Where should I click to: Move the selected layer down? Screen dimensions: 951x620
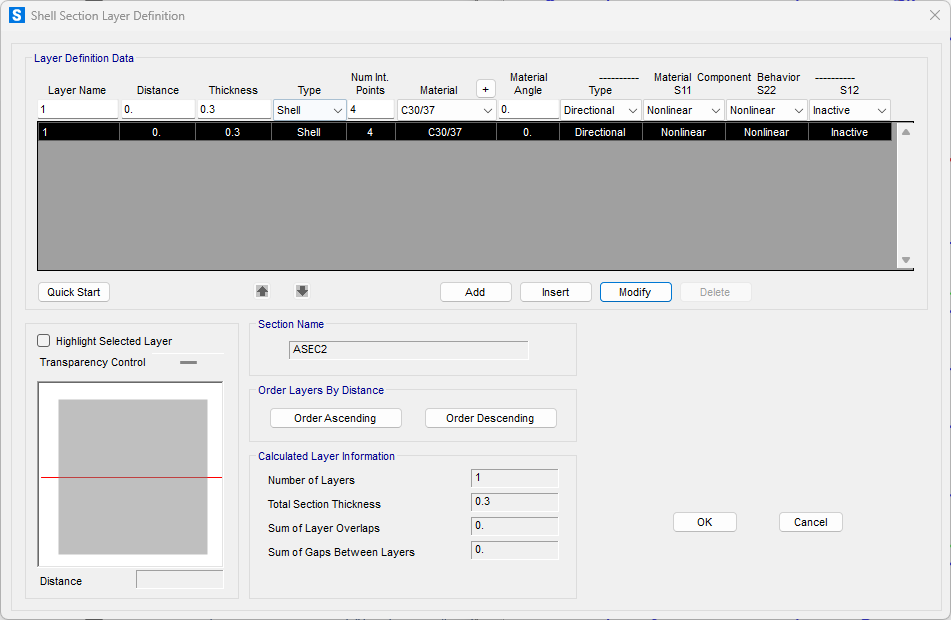[x=302, y=291]
